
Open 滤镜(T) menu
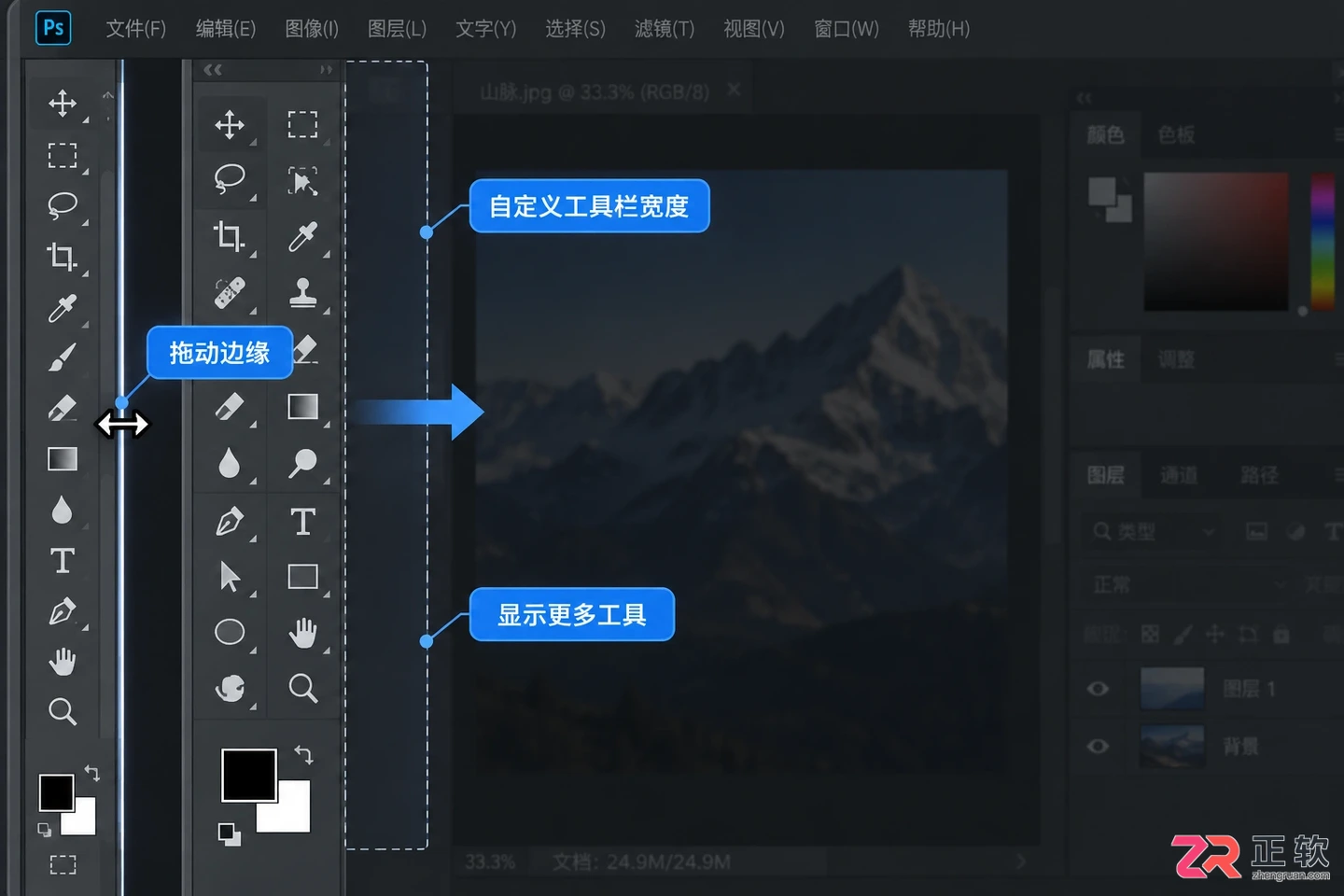tap(665, 29)
